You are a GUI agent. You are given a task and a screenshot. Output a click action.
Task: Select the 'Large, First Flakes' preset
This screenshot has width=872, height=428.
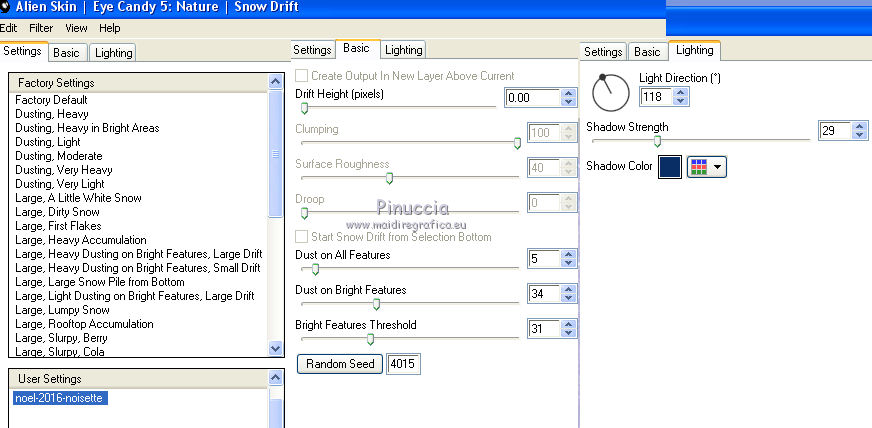point(58,226)
